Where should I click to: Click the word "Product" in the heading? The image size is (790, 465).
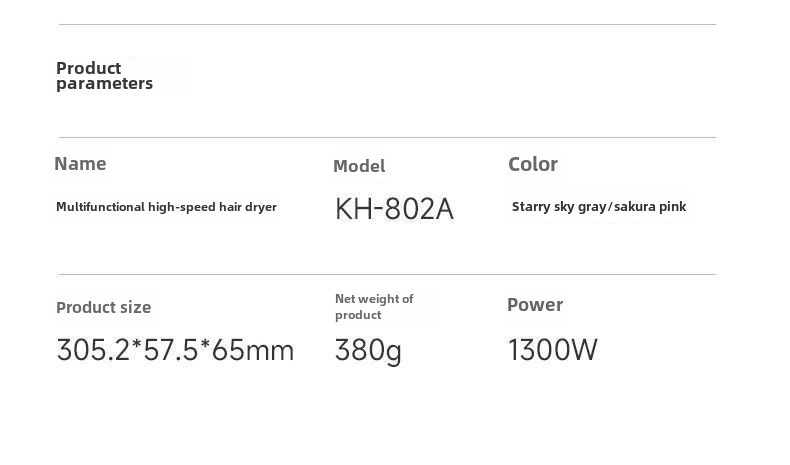(x=88, y=68)
